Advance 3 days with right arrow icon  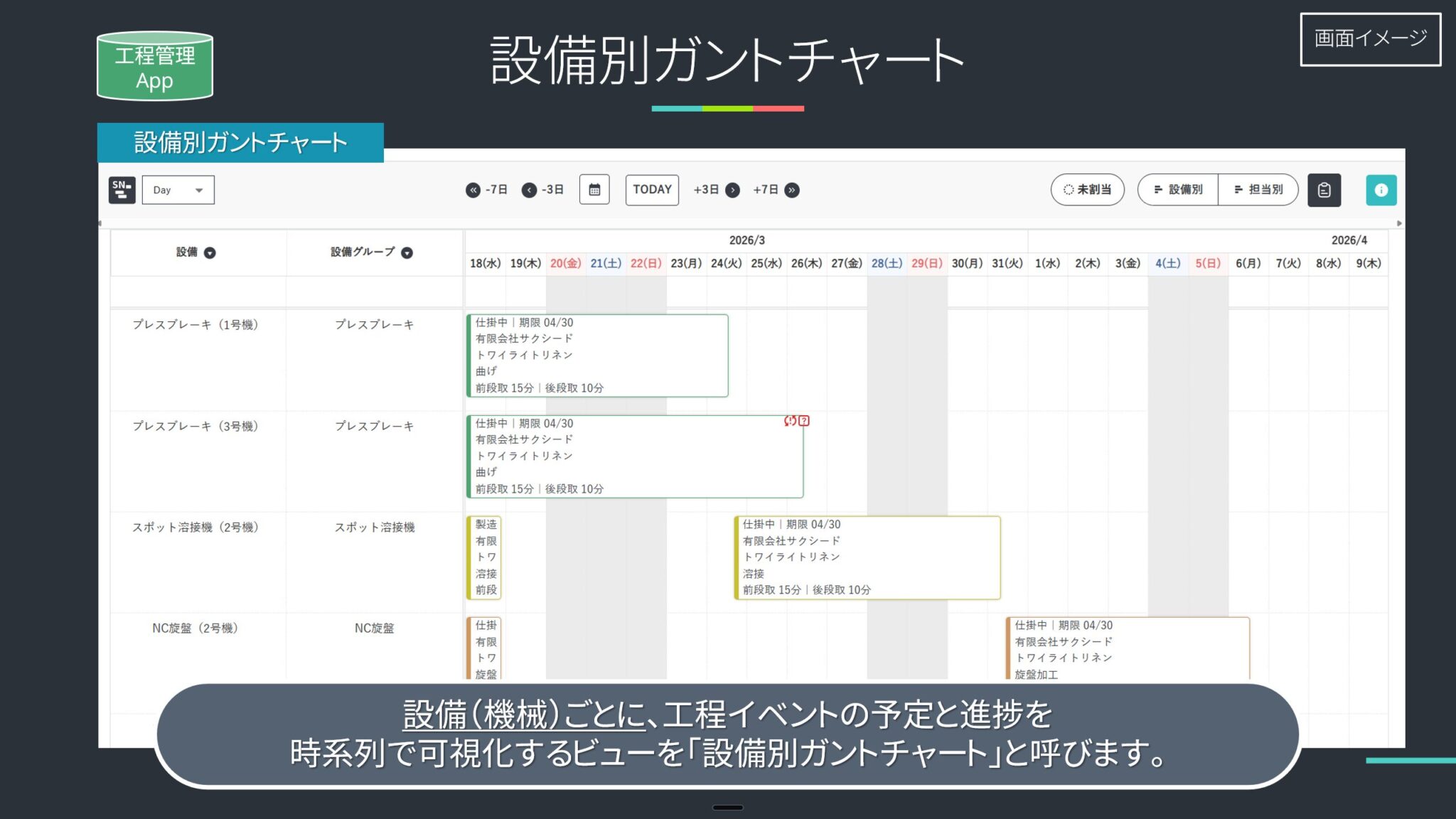coord(733,190)
